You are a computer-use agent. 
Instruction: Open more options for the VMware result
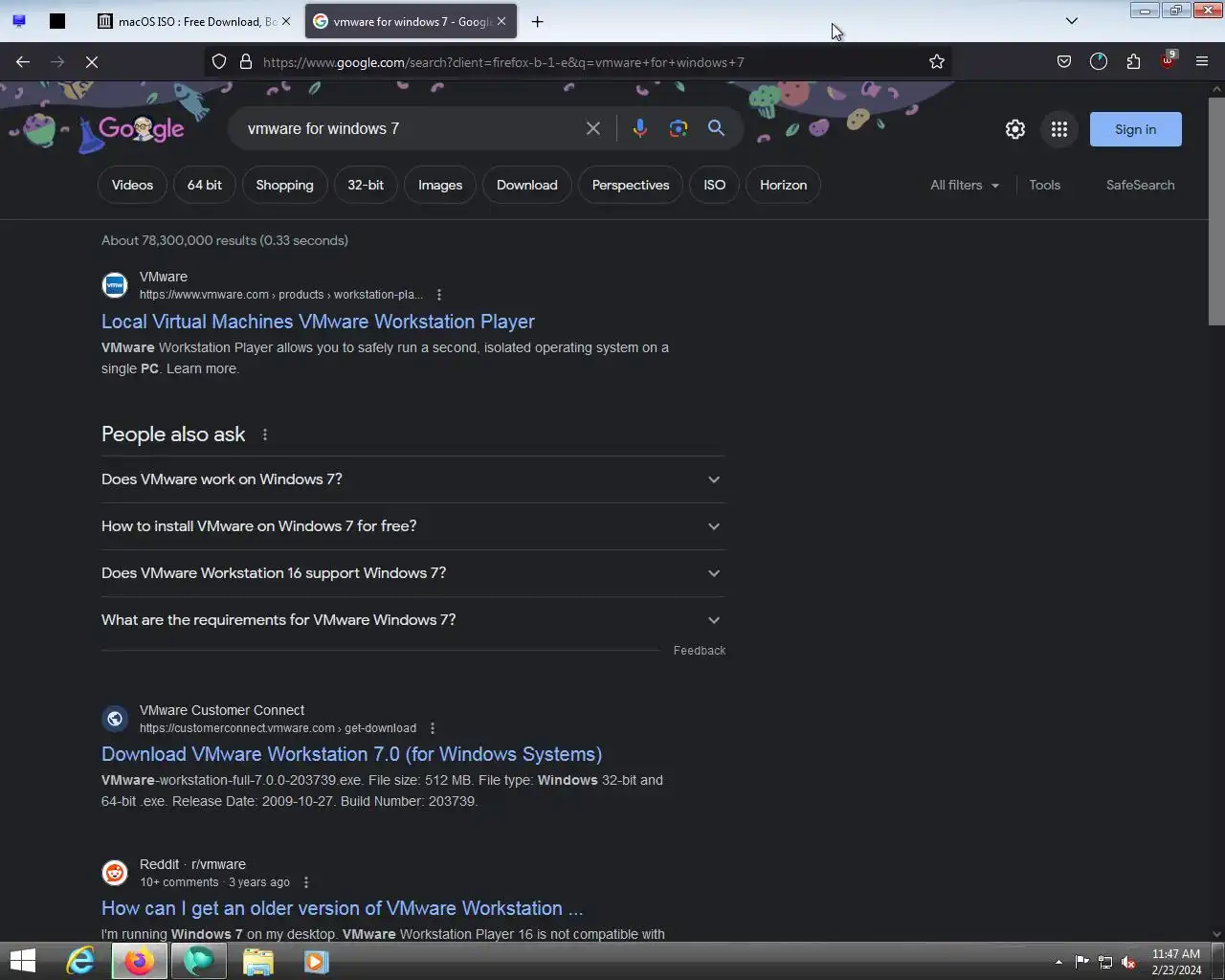(x=439, y=295)
